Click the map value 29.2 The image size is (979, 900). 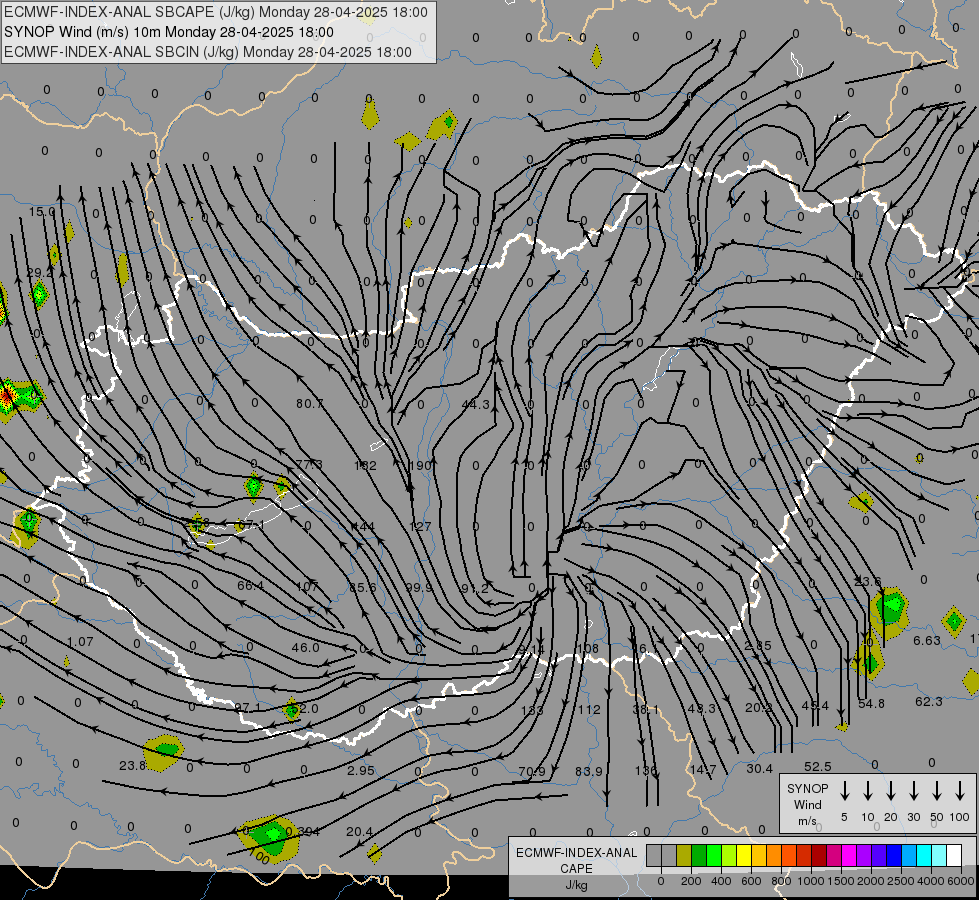(40, 272)
